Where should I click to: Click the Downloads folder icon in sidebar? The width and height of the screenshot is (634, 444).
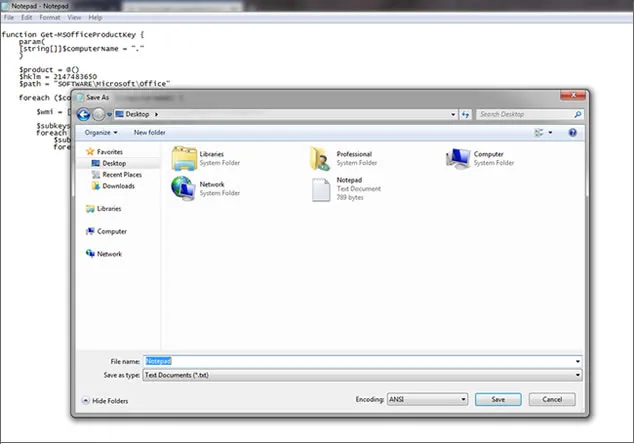(96, 186)
